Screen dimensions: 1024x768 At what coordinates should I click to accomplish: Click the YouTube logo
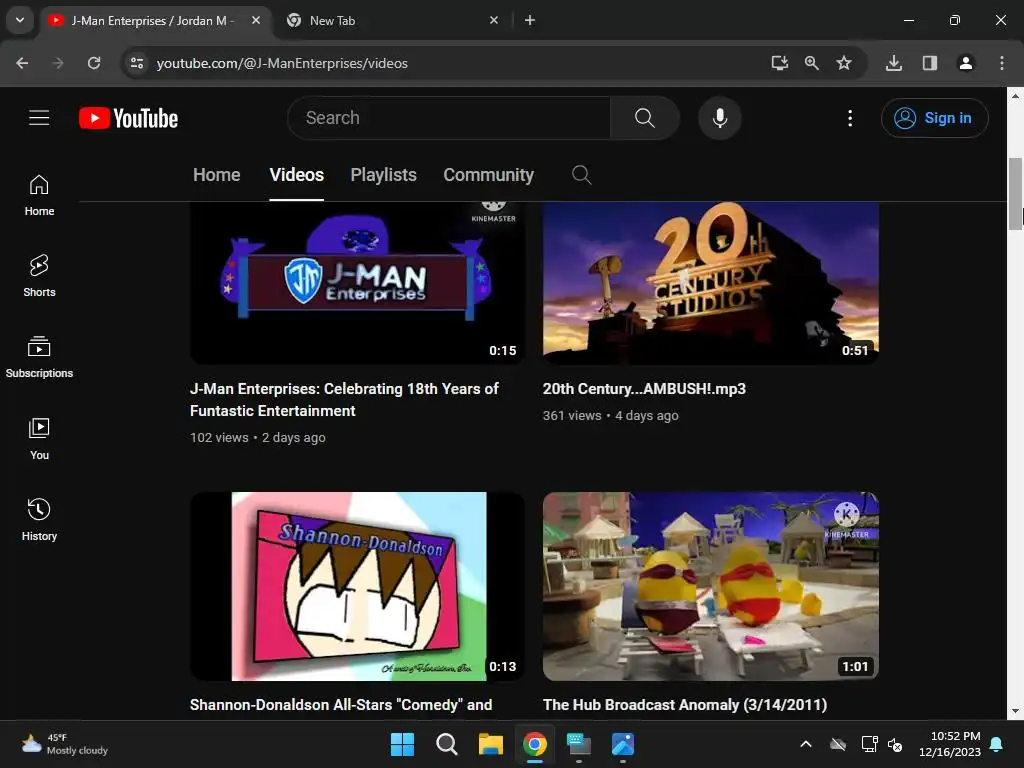click(129, 118)
